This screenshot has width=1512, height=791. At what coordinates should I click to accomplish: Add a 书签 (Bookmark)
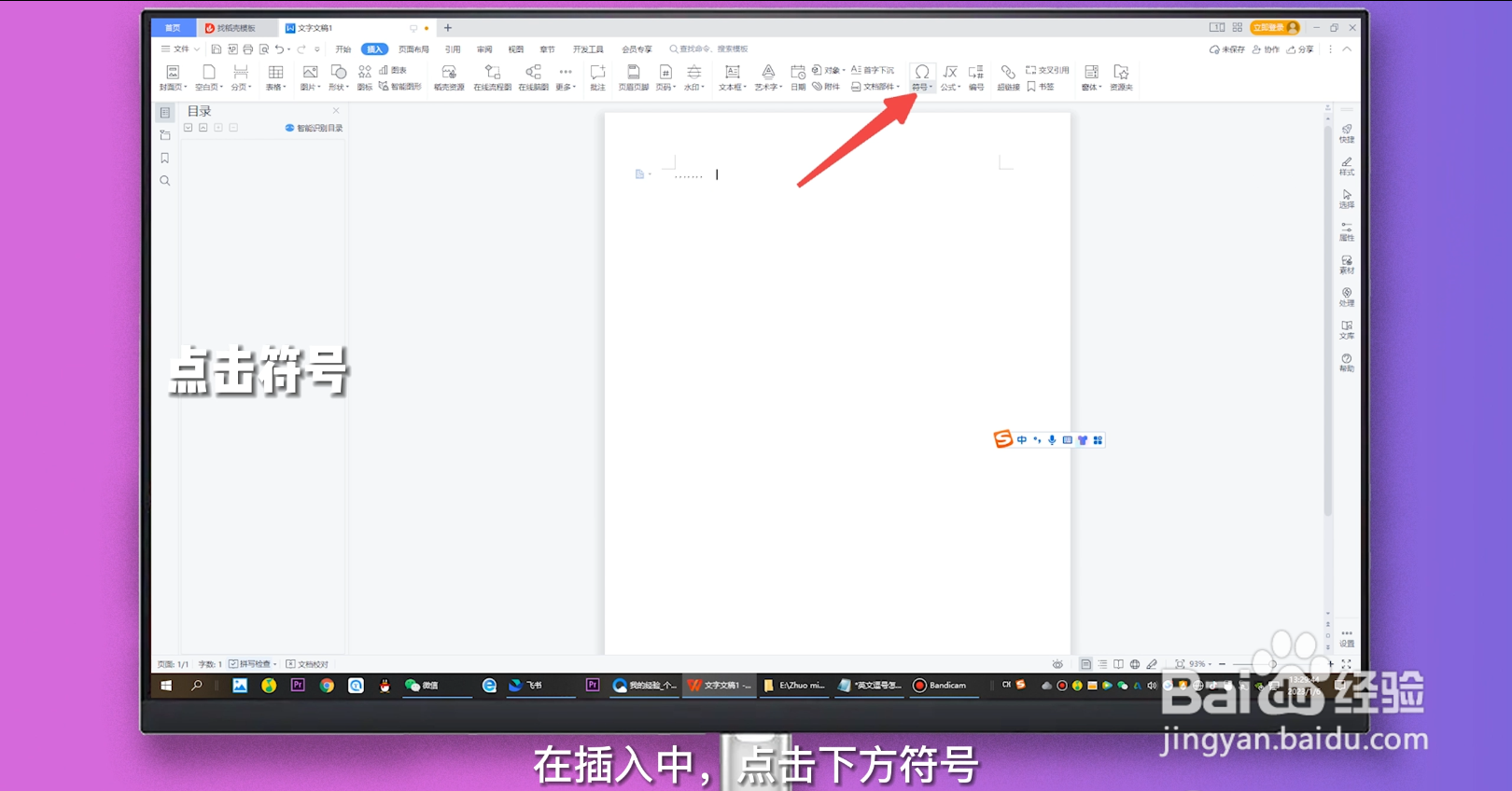point(1041,87)
